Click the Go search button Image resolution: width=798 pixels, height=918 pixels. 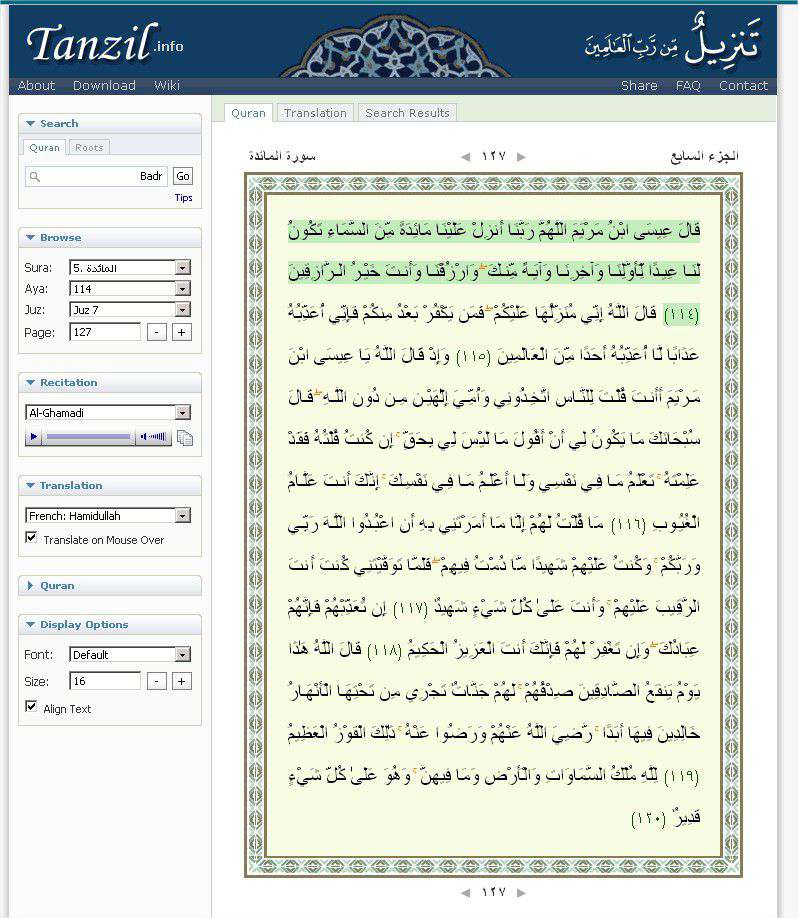coord(182,176)
